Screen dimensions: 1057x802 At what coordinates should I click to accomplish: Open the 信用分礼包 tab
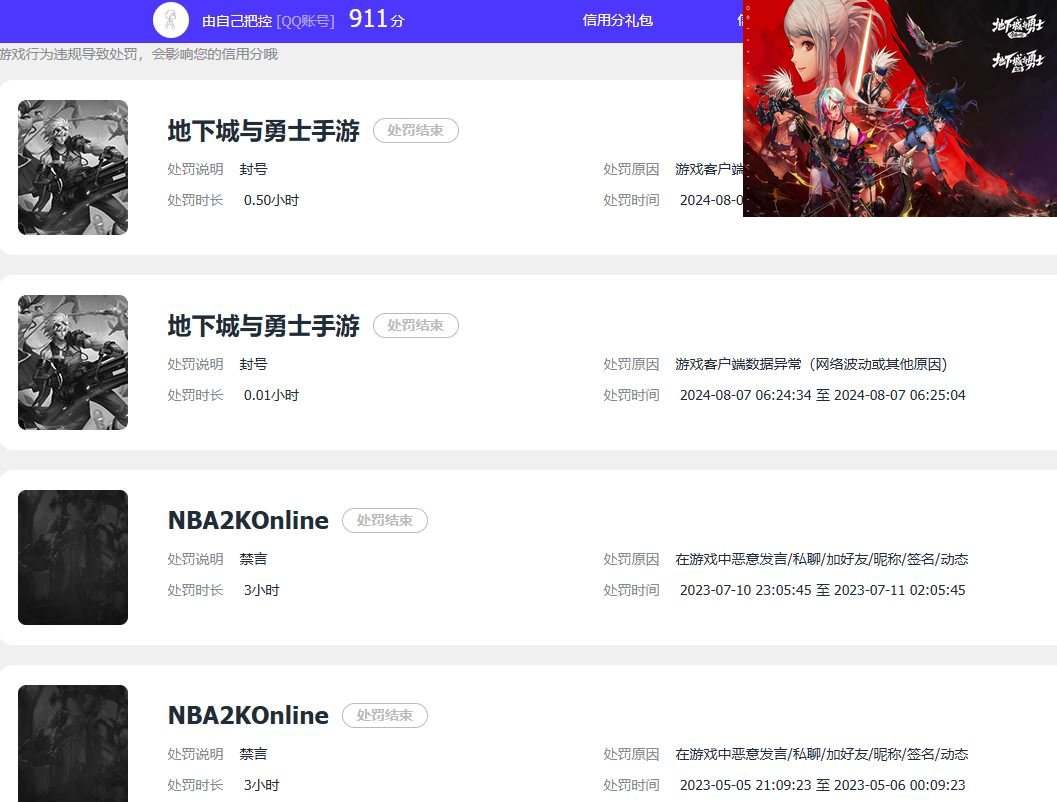coord(617,20)
